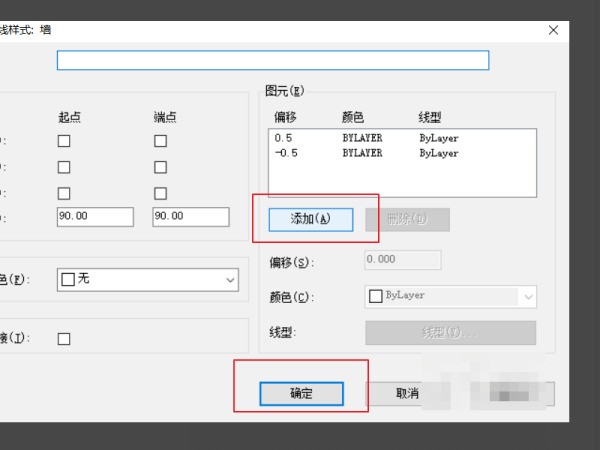Click the 添加(A) button to add an element
600x450 pixels.
click(x=310, y=219)
